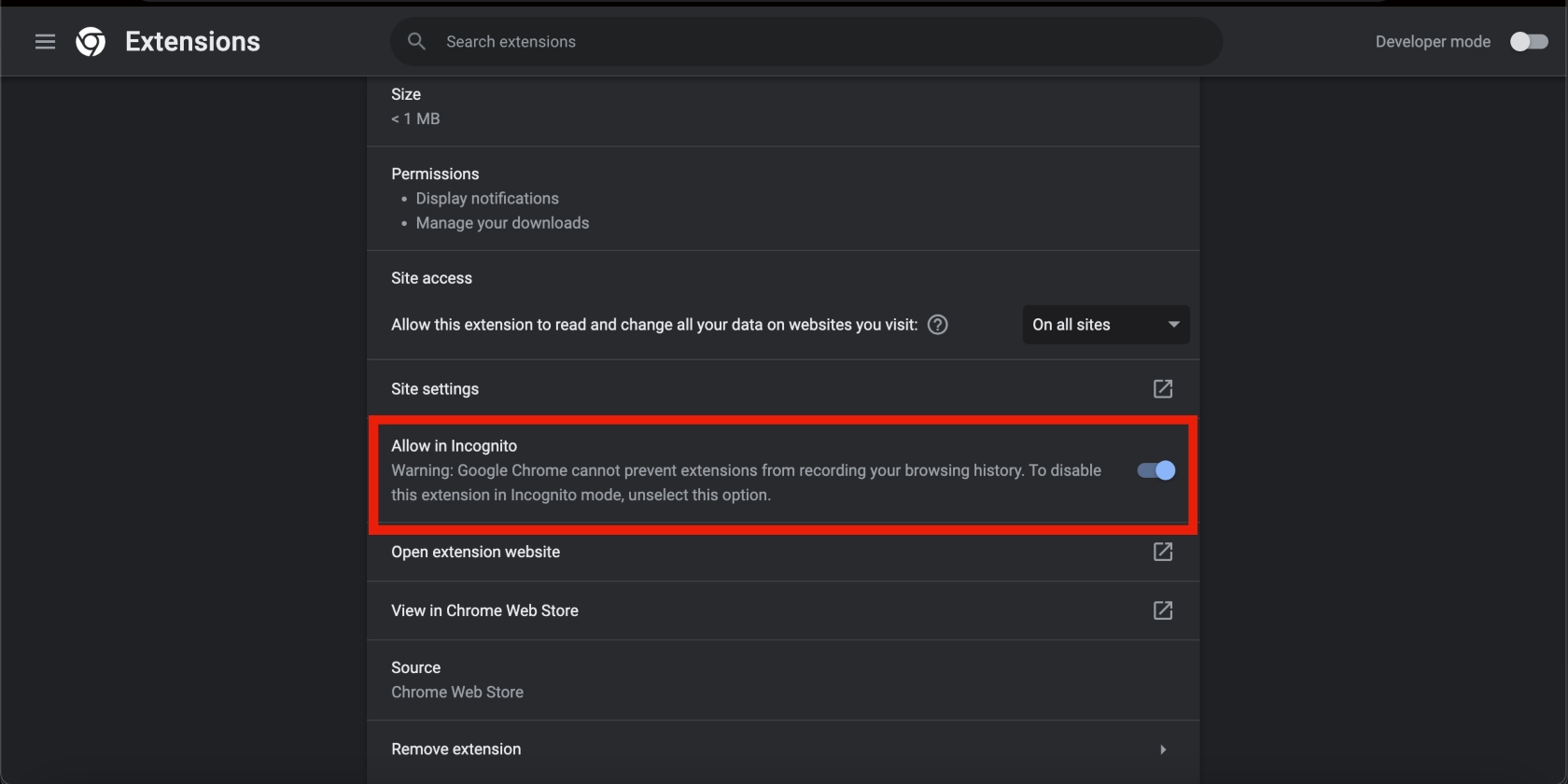Click the Manage your downloads permission text
Image resolution: width=1568 pixels, height=784 pixels.
[503, 223]
